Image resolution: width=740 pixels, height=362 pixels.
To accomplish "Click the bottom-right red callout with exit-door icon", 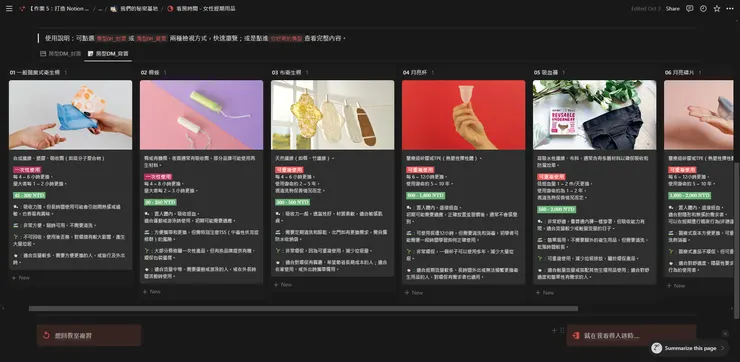I will tap(631, 336).
